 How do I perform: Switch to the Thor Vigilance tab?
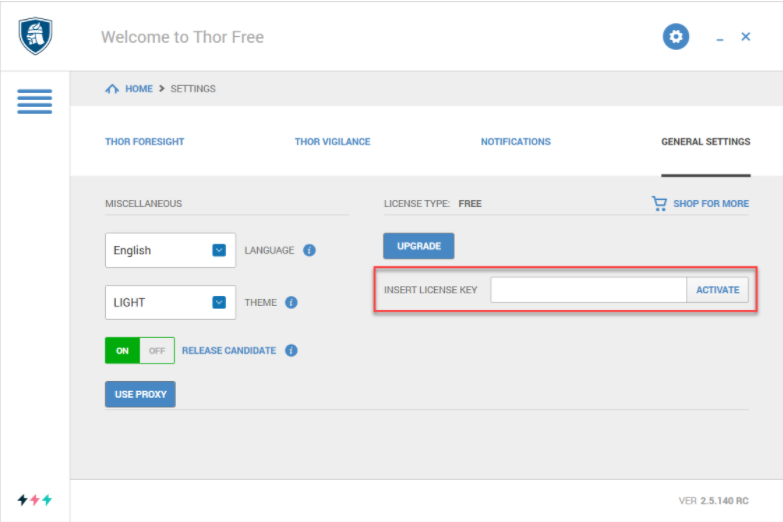(333, 142)
